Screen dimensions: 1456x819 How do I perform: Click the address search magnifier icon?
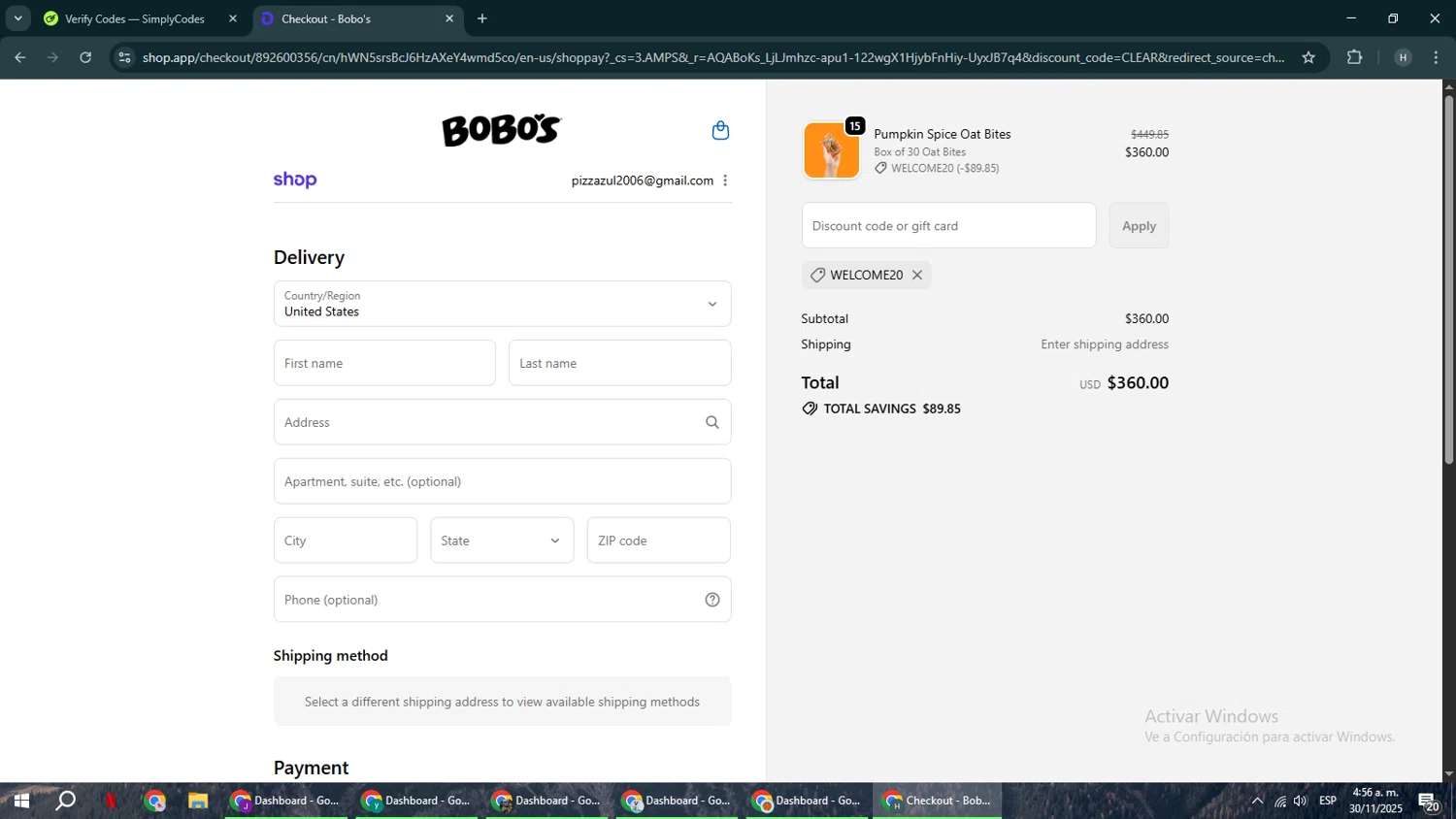pos(712,422)
